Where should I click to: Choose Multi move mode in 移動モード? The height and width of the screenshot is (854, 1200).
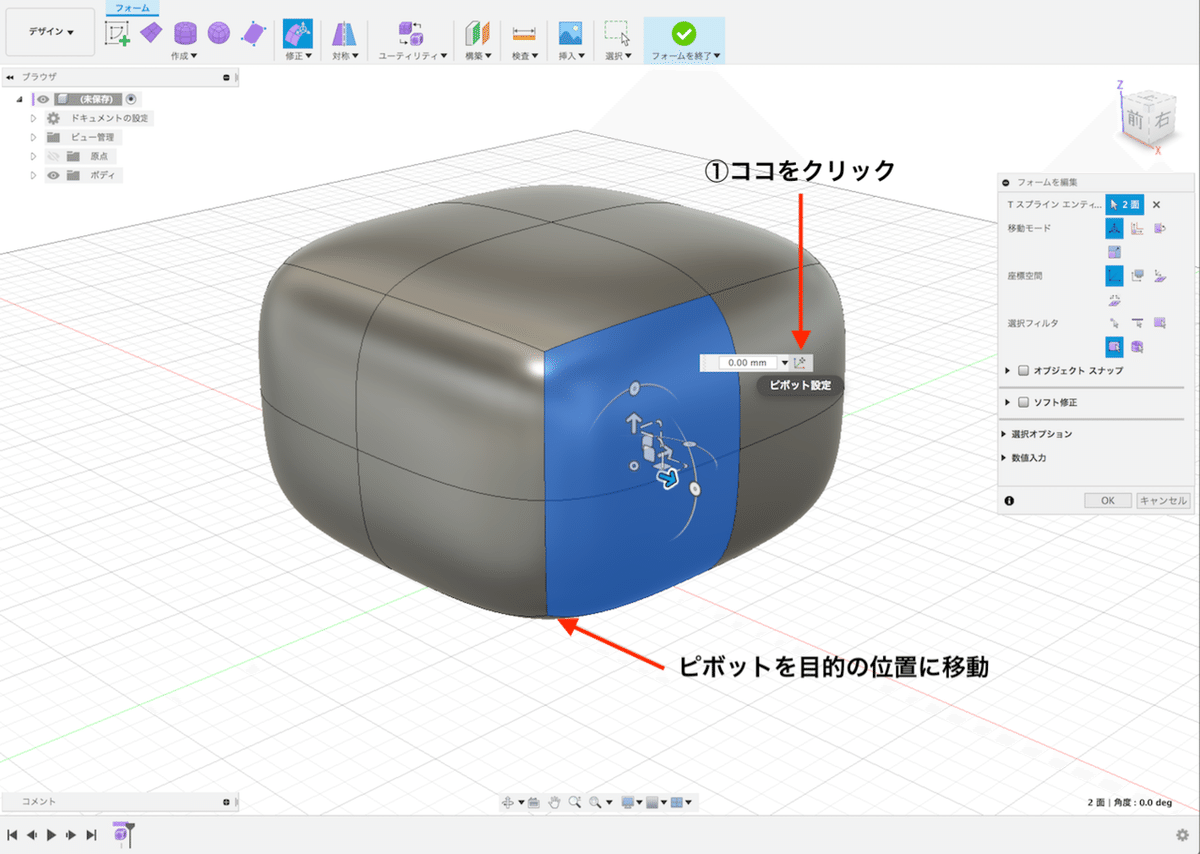pos(1114,228)
